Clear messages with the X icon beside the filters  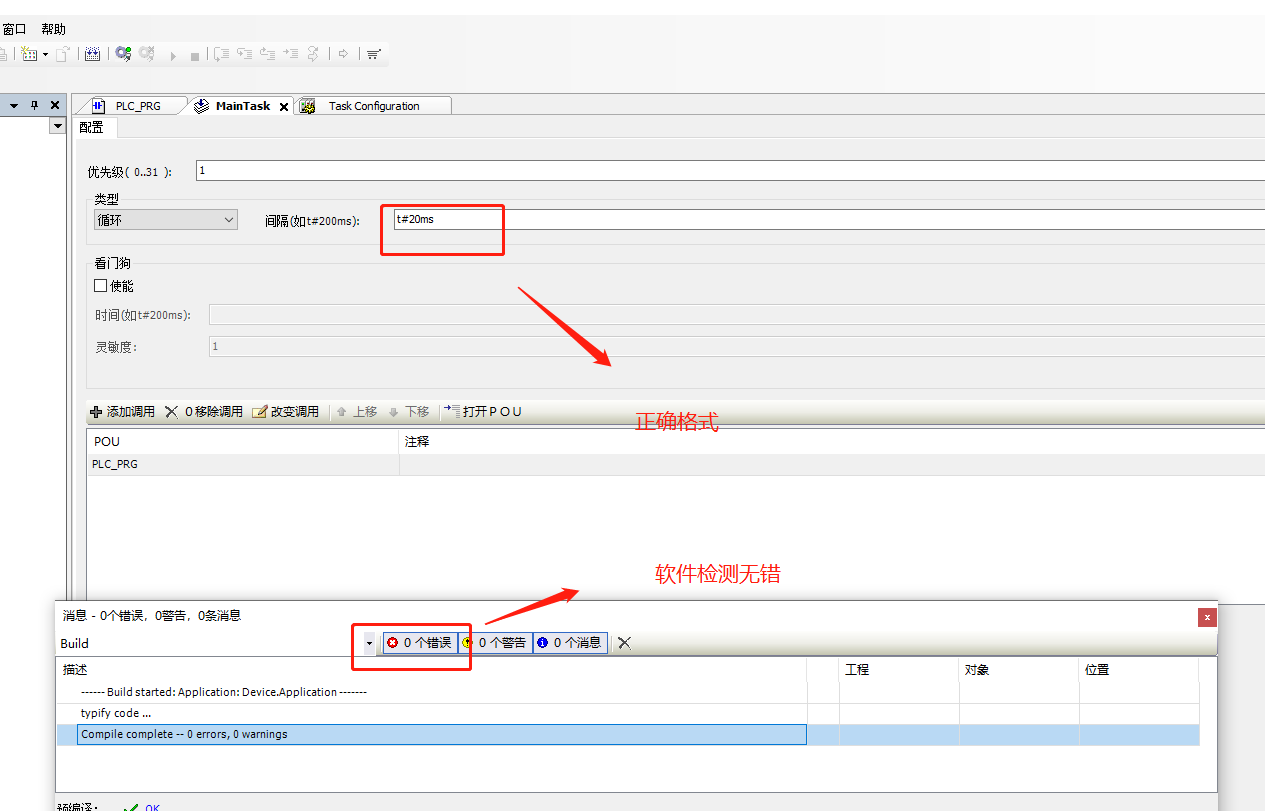[624, 643]
